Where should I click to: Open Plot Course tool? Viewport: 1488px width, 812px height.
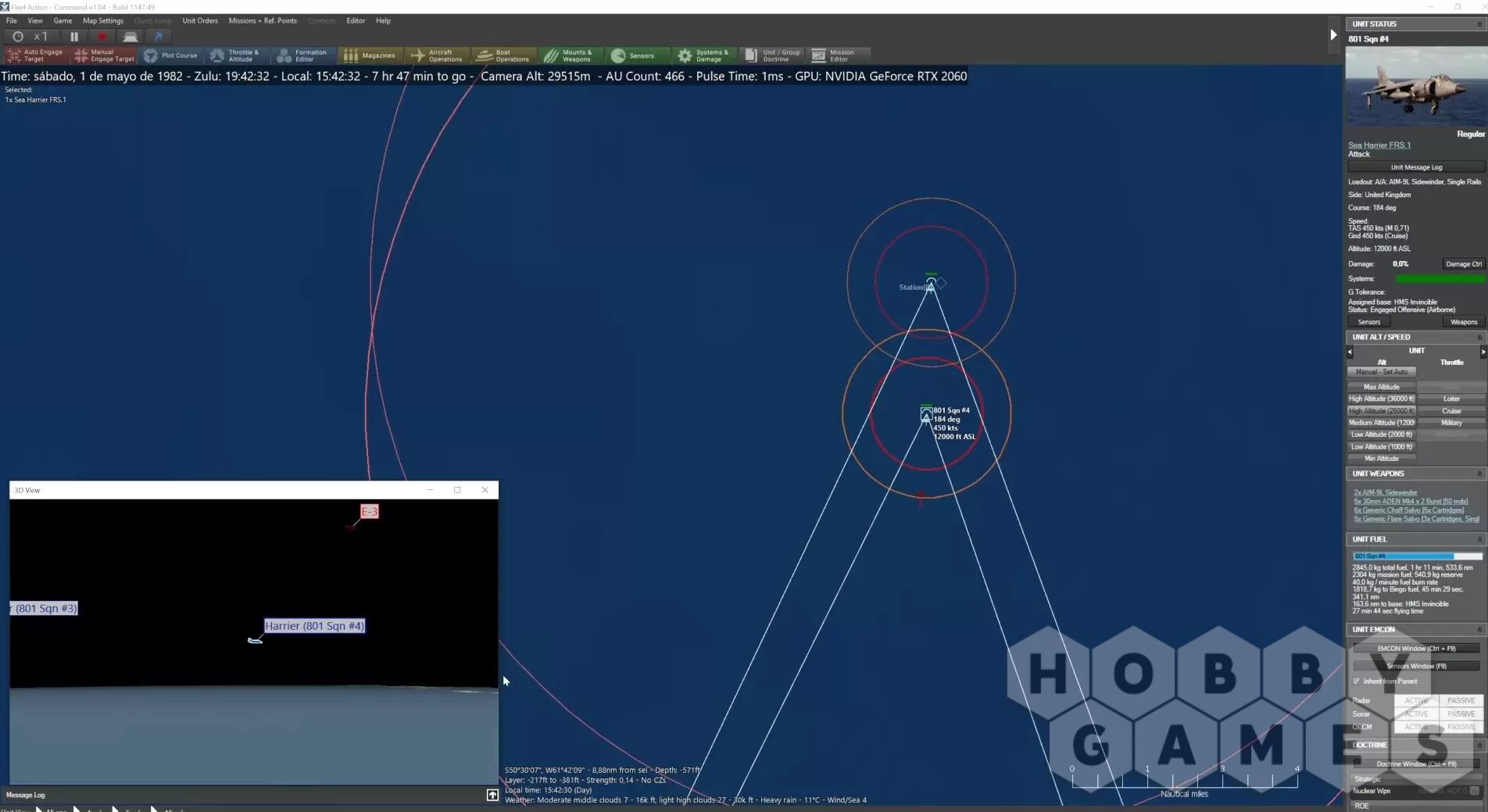coord(171,55)
